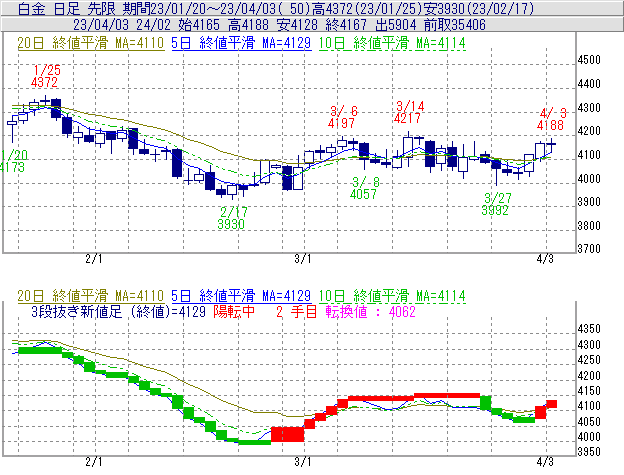624x475 pixels.
Task: Click the upper 5日 終値平滑 MA=4129 legend
Action: click(241, 43)
